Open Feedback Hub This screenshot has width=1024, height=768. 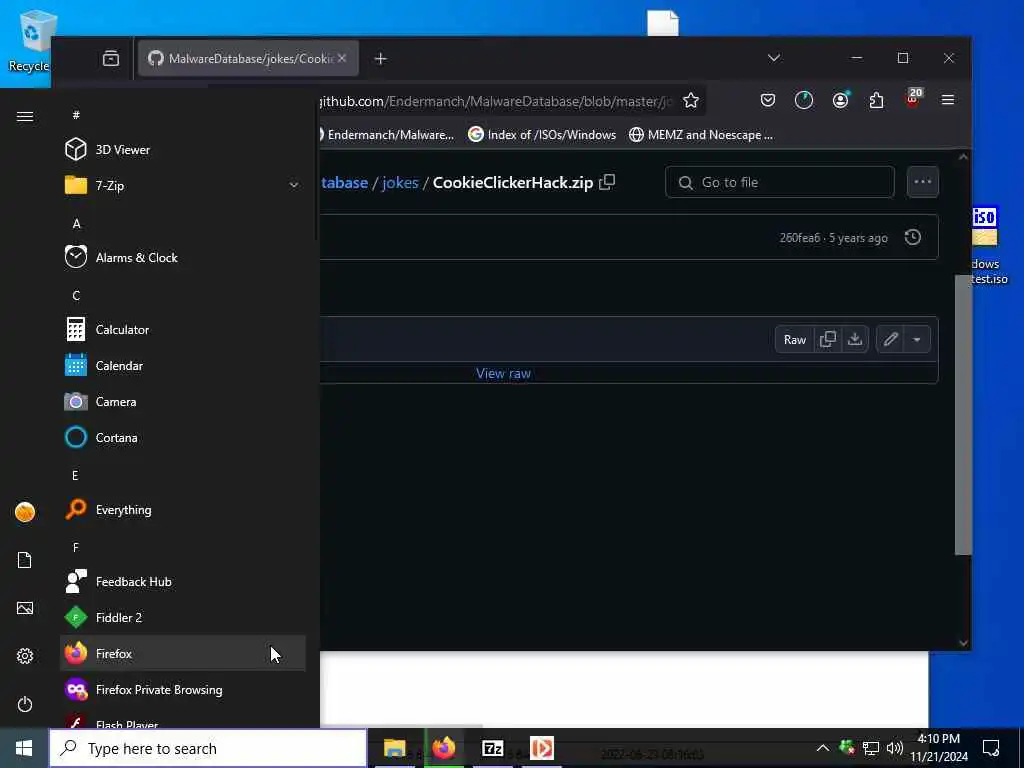coord(183,581)
